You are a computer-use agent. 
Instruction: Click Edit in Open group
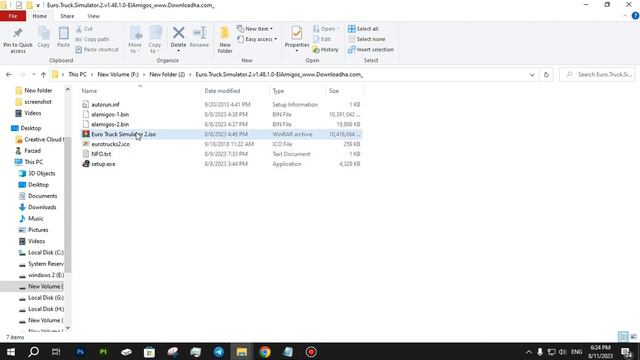click(x=322, y=39)
